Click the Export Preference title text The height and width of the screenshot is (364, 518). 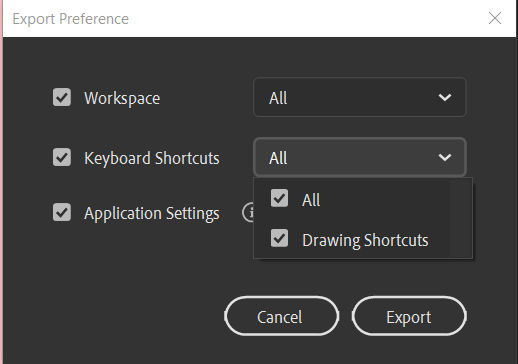pyautogui.click(x=71, y=19)
